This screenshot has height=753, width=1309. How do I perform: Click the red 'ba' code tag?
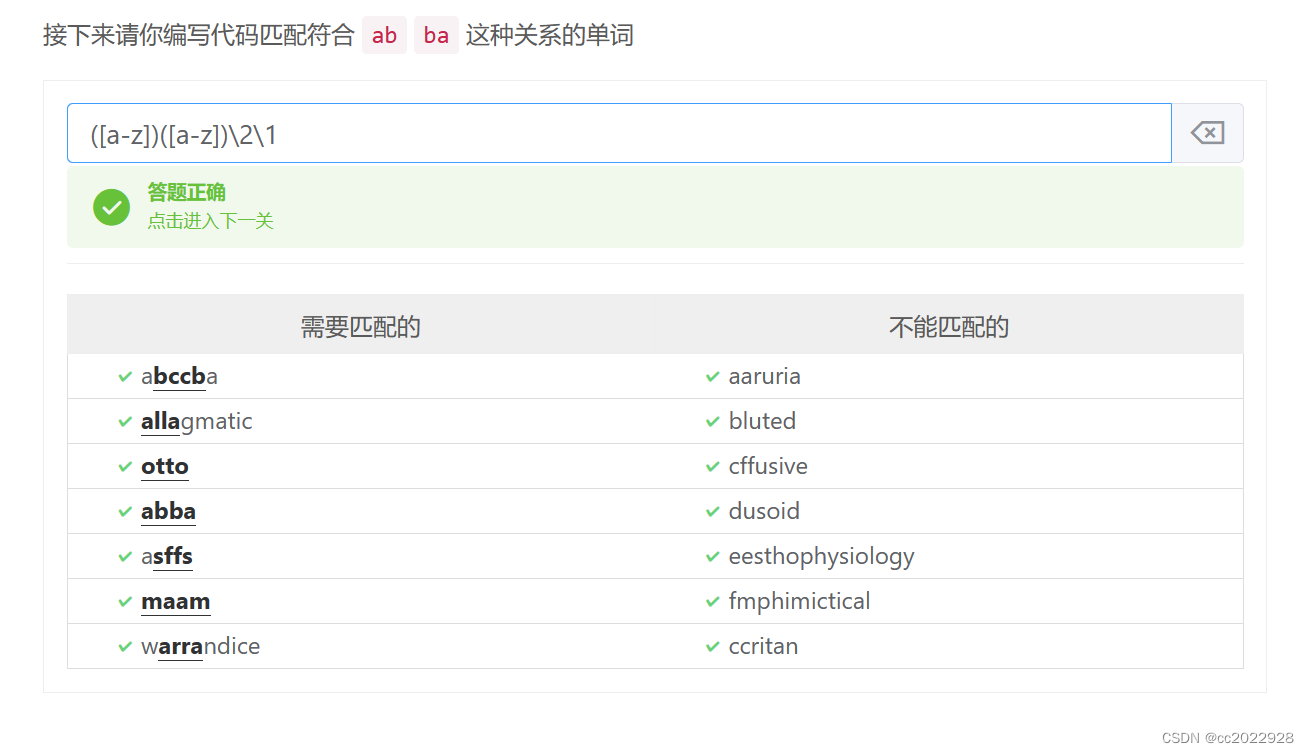(x=436, y=36)
